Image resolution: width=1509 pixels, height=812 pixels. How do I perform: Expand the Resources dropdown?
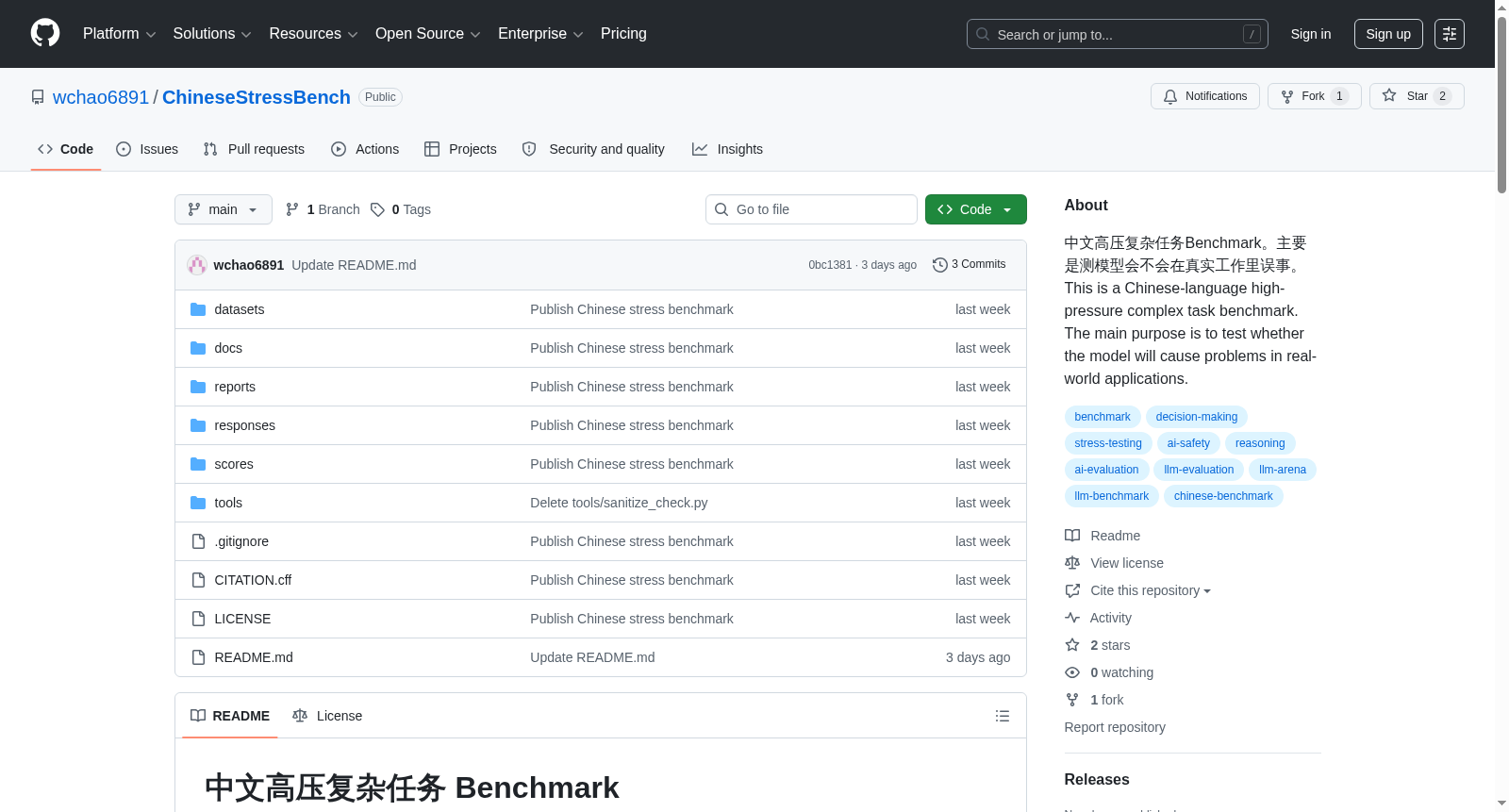point(313,34)
